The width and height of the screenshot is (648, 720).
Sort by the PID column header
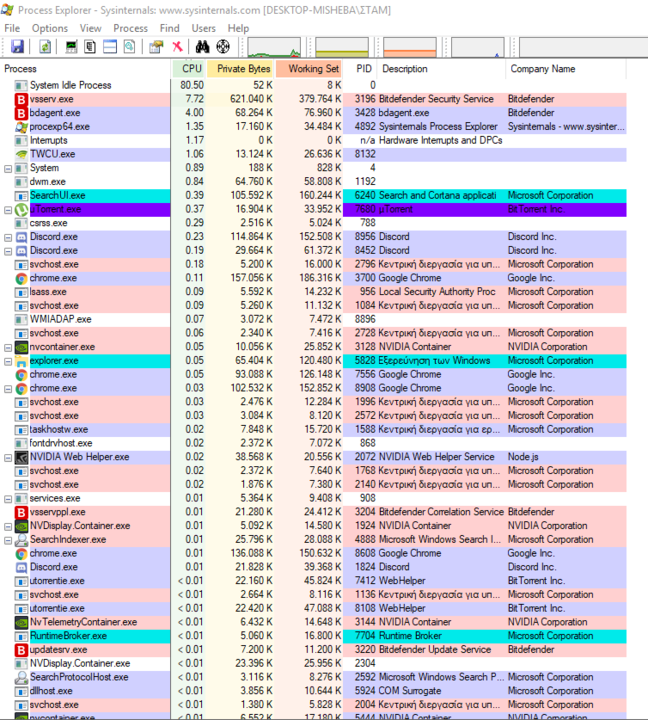360,69
